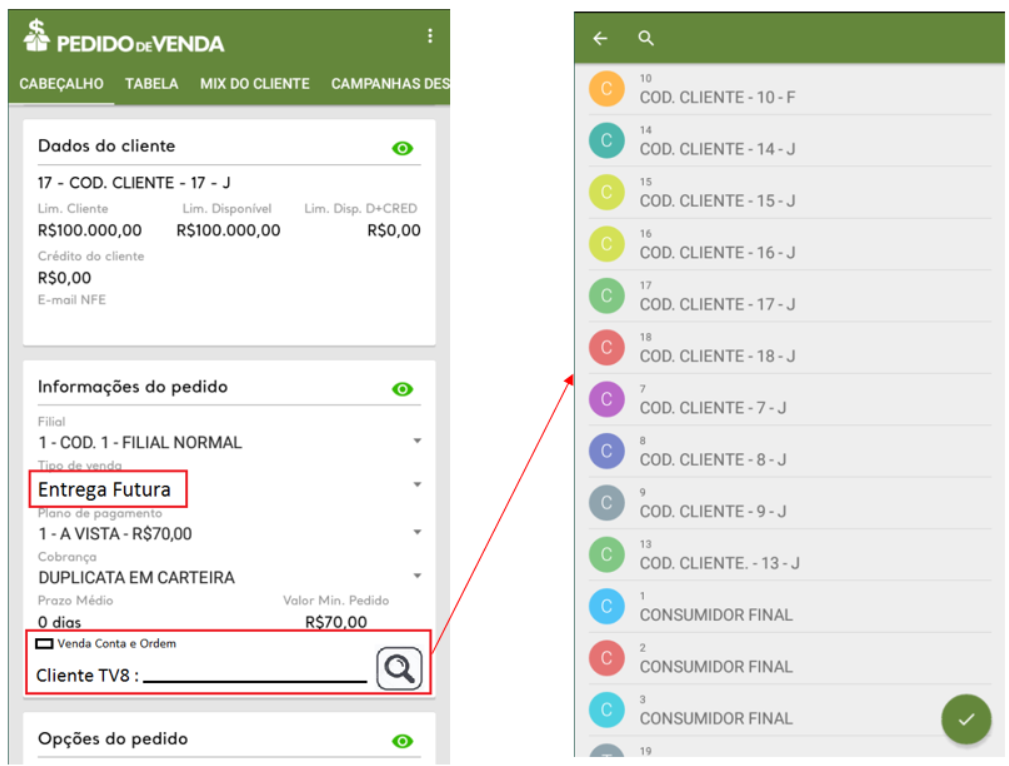Tap the magnifier beside Cliente TV8
Viewport: 1009px width, 766px height.
(x=399, y=669)
